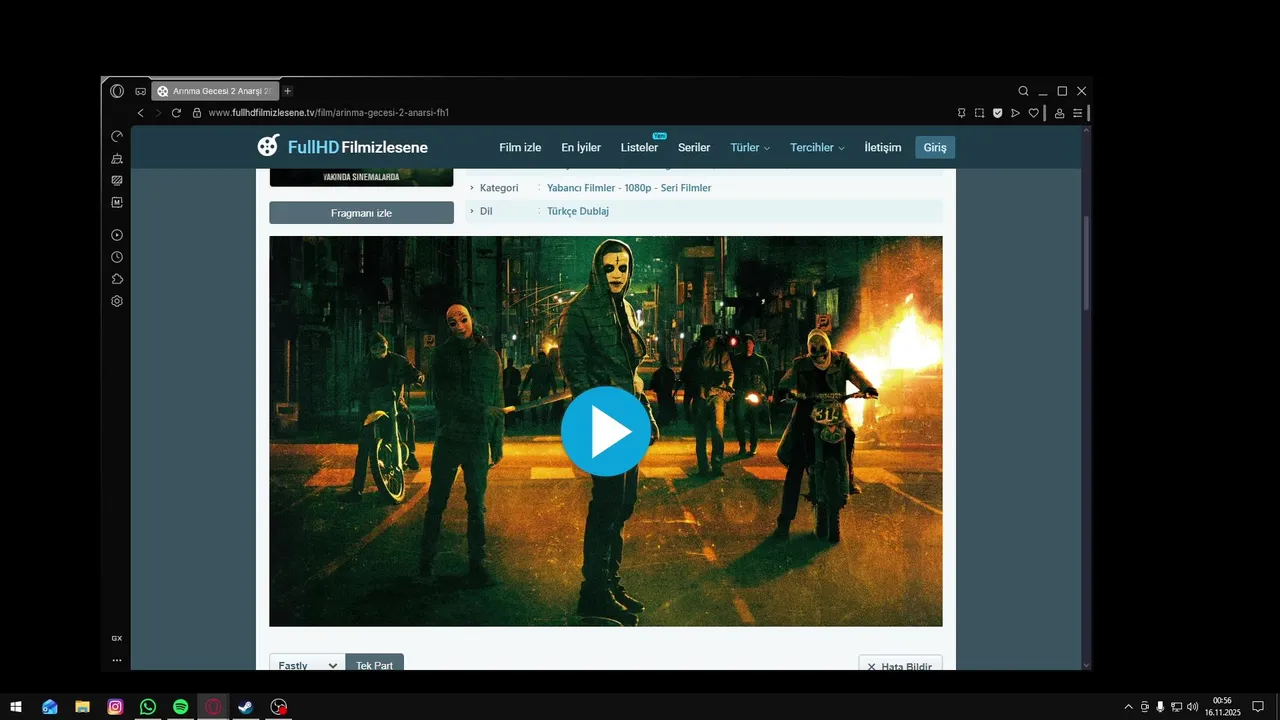The width and height of the screenshot is (1280, 720).
Task: Click Türkçe Dublaj language link
Action: pyautogui.click(x=578, y=211)
